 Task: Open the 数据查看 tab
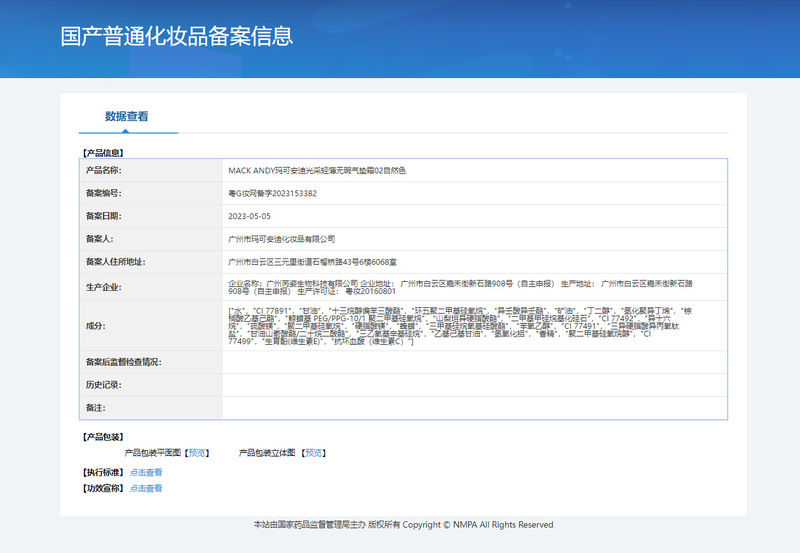[127, 116]
